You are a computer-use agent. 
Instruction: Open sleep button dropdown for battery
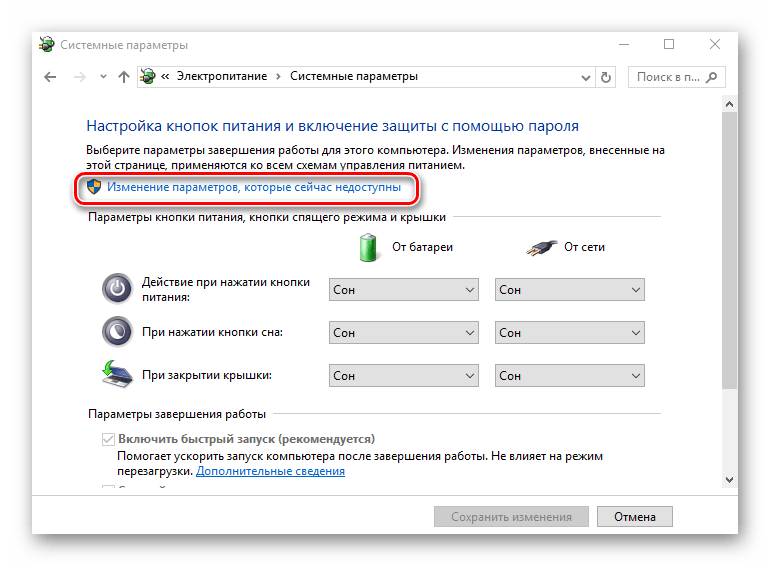coord(404,332)
